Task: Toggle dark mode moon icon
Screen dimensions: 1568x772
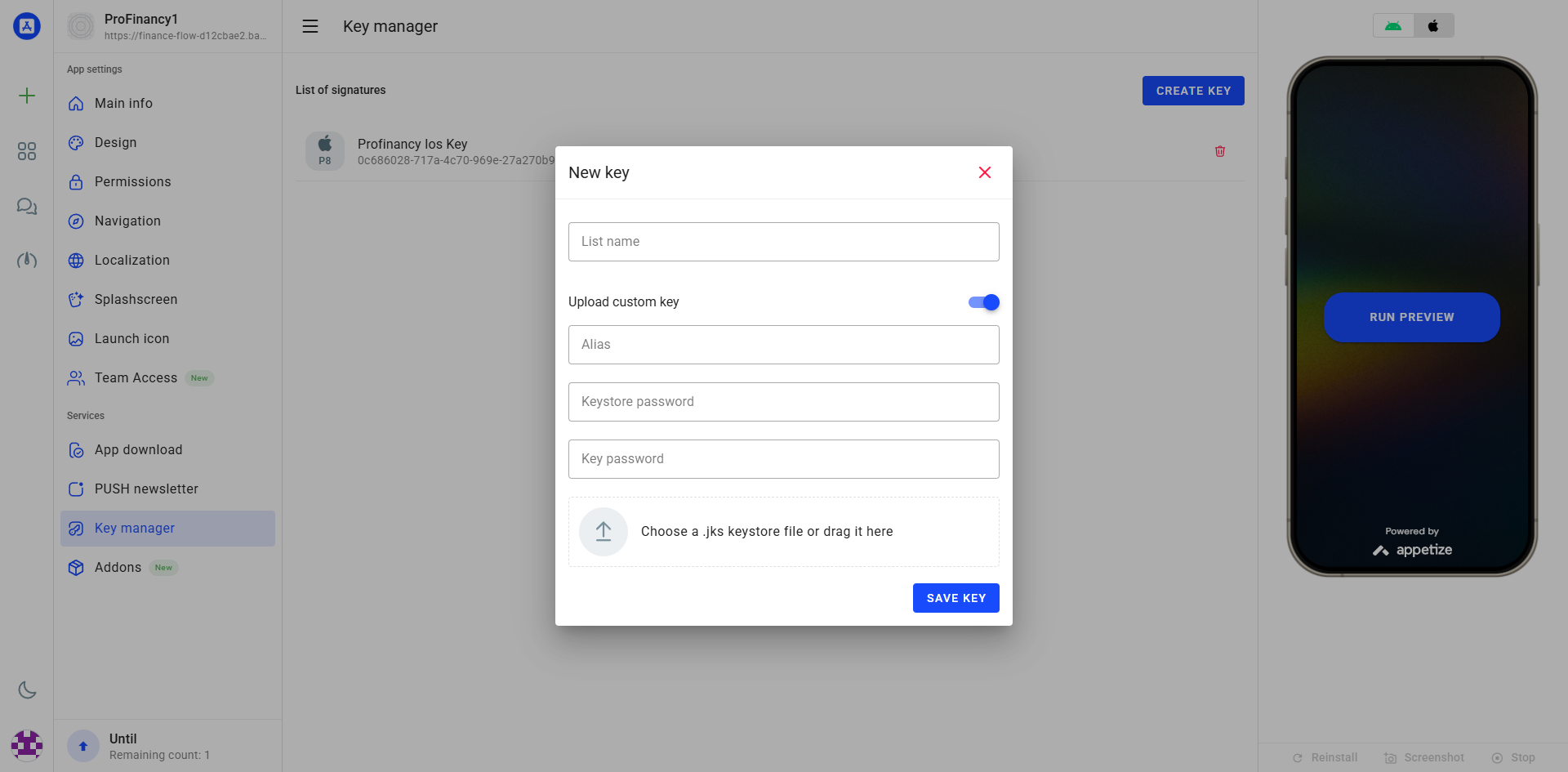Action: (27, 690)
